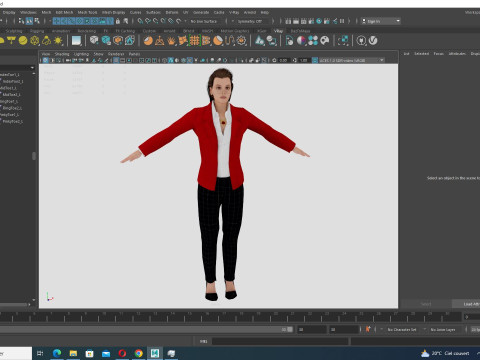This screenshot has height=360, width=480.
Task: Open the V-Ray menu in menu bar
Action: pyautogui.click(x=234, y=12)
